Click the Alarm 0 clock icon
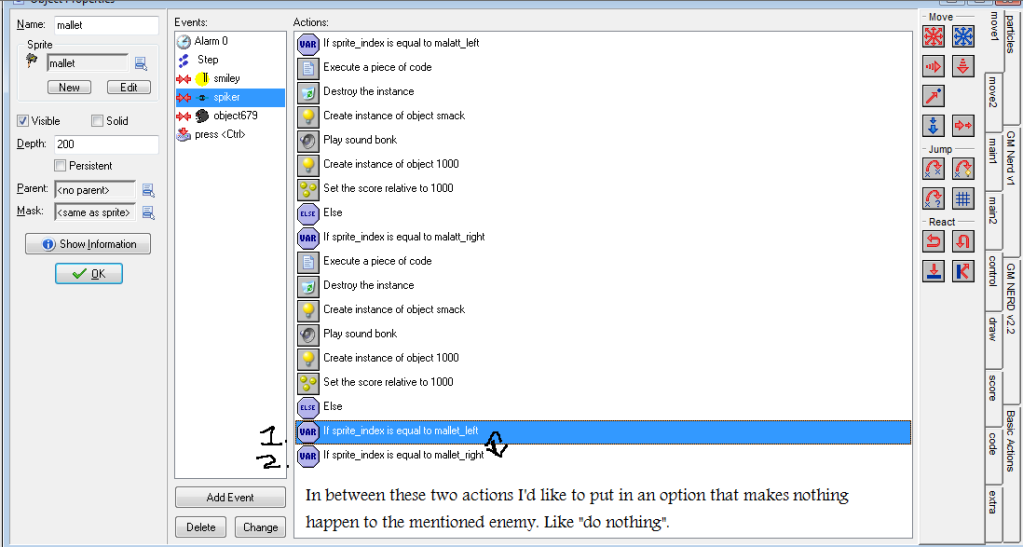The width and height of the screenshot is (1023, 547). pyautogui.click(x=184, y=42)
